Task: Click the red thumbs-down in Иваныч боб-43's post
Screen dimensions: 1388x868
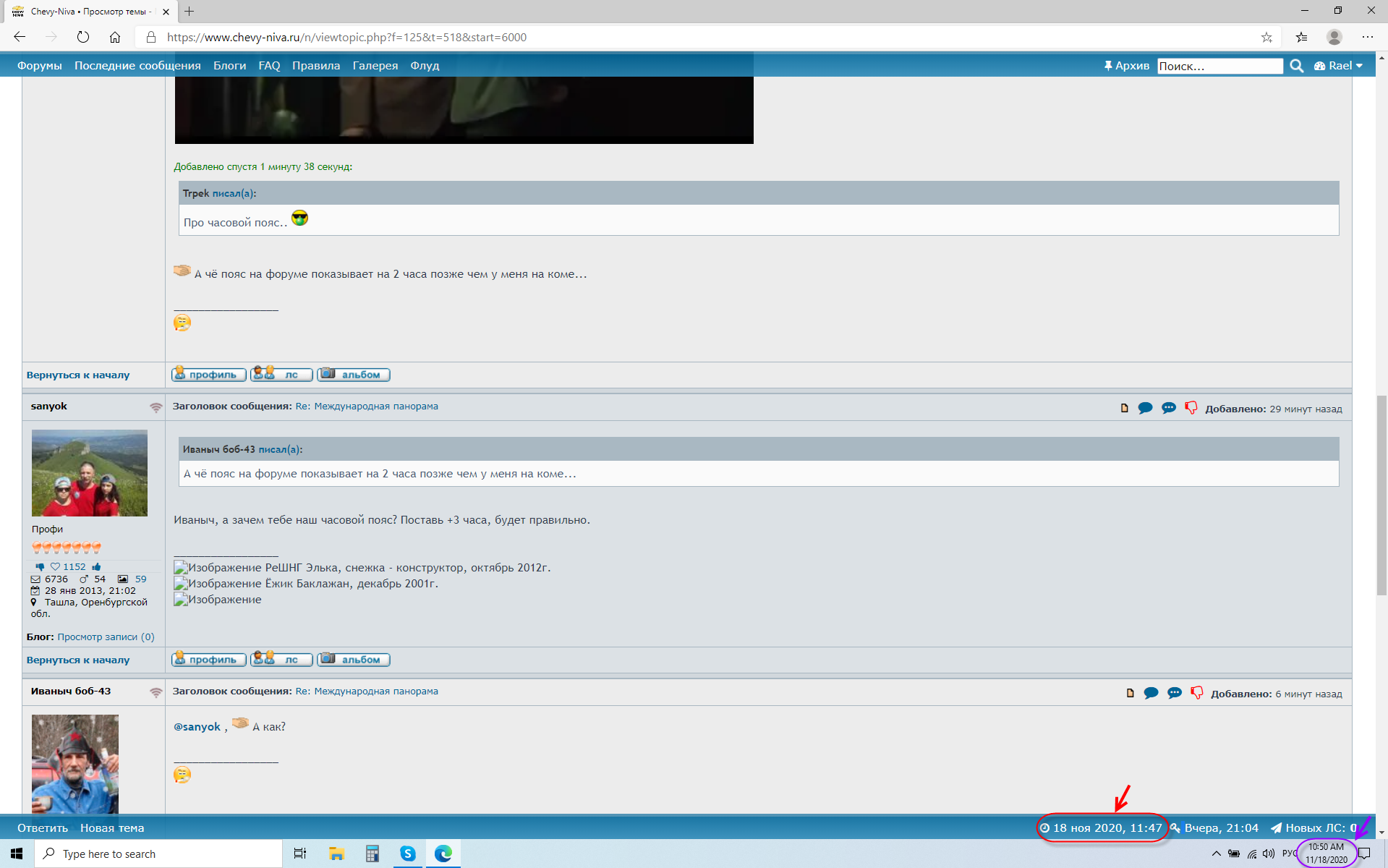Action: (x=1196, y=694)
